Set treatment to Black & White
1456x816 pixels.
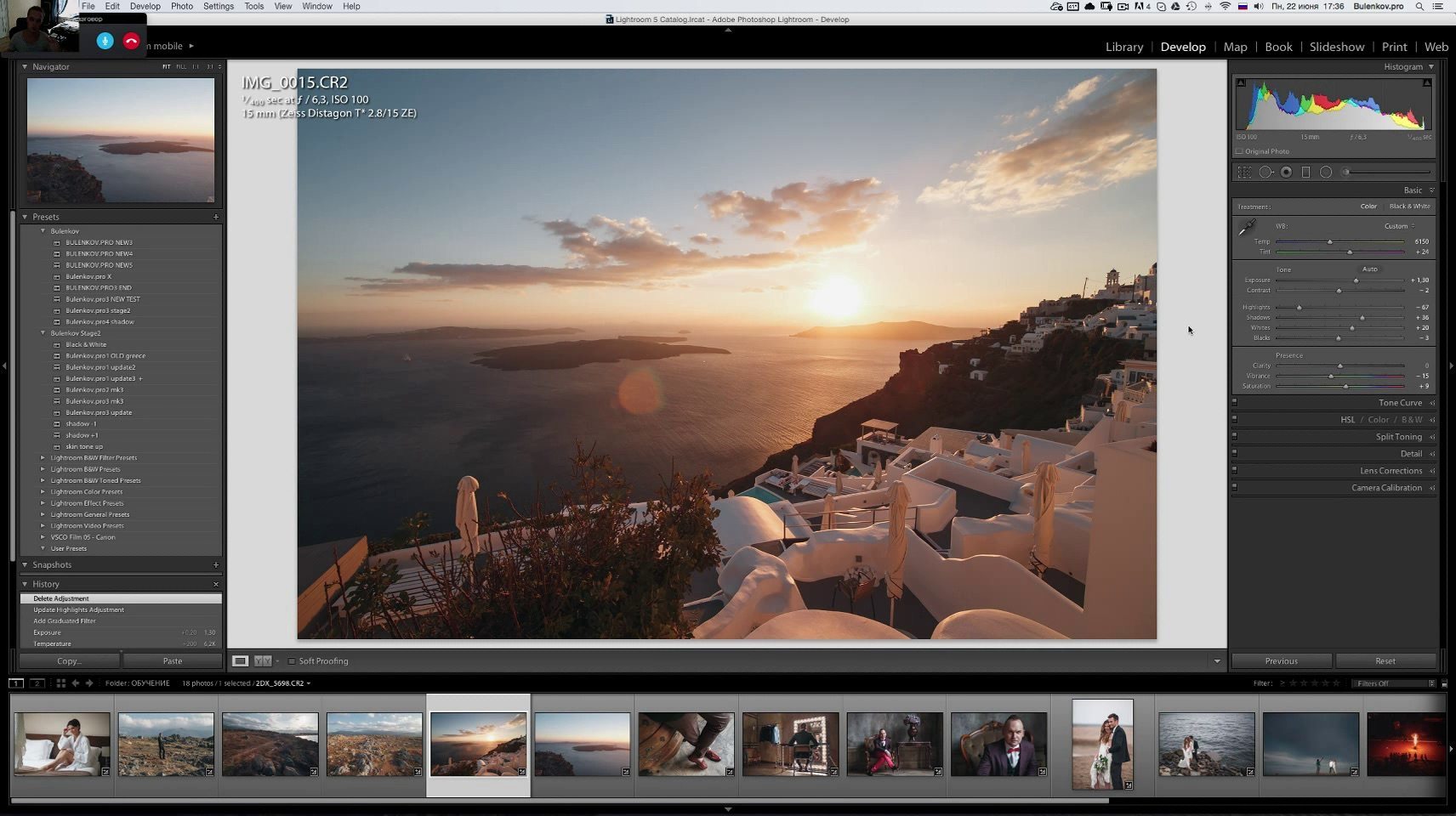[1409, 207]
